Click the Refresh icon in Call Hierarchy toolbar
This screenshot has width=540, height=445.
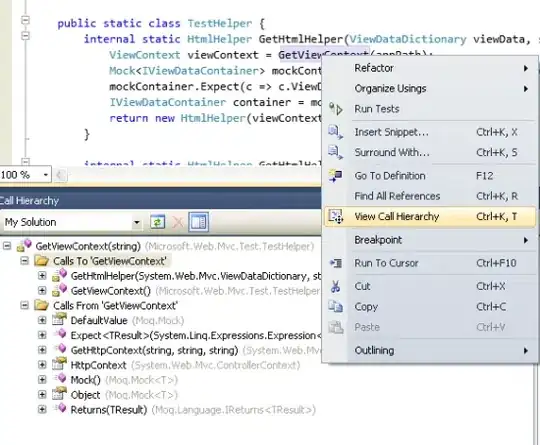[x=157, y=222]
